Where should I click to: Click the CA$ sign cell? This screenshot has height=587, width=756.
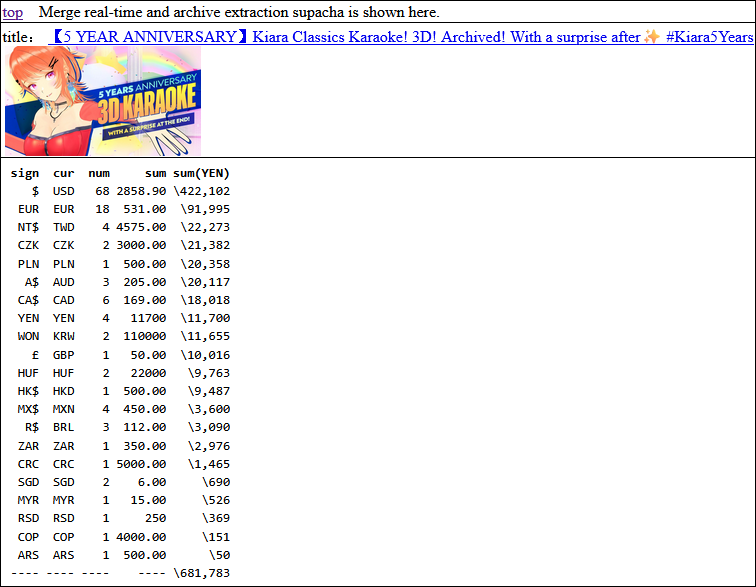click(28, 300)
